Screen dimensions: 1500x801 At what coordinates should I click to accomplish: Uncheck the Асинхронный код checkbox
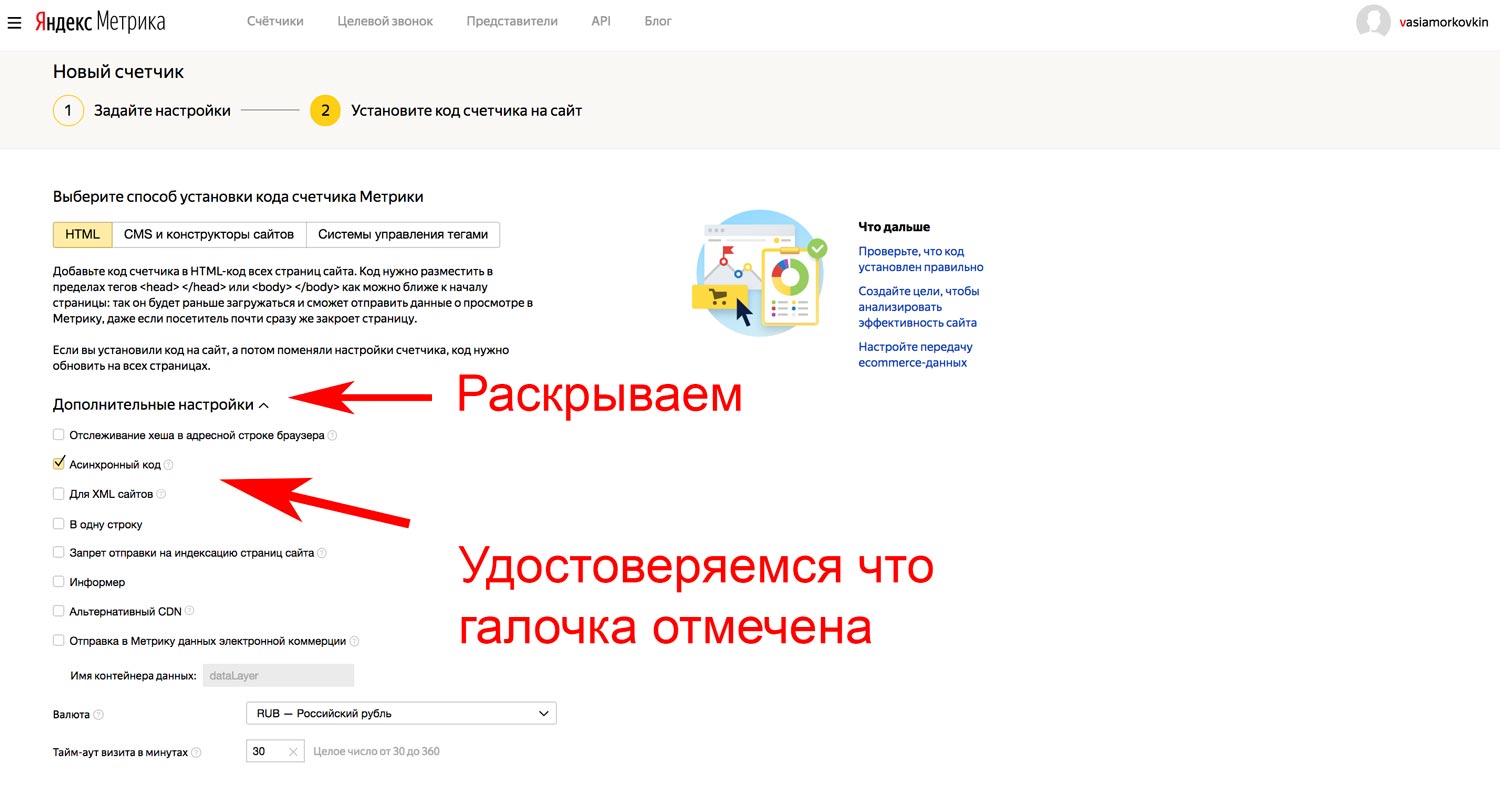(x=59, y=464)
